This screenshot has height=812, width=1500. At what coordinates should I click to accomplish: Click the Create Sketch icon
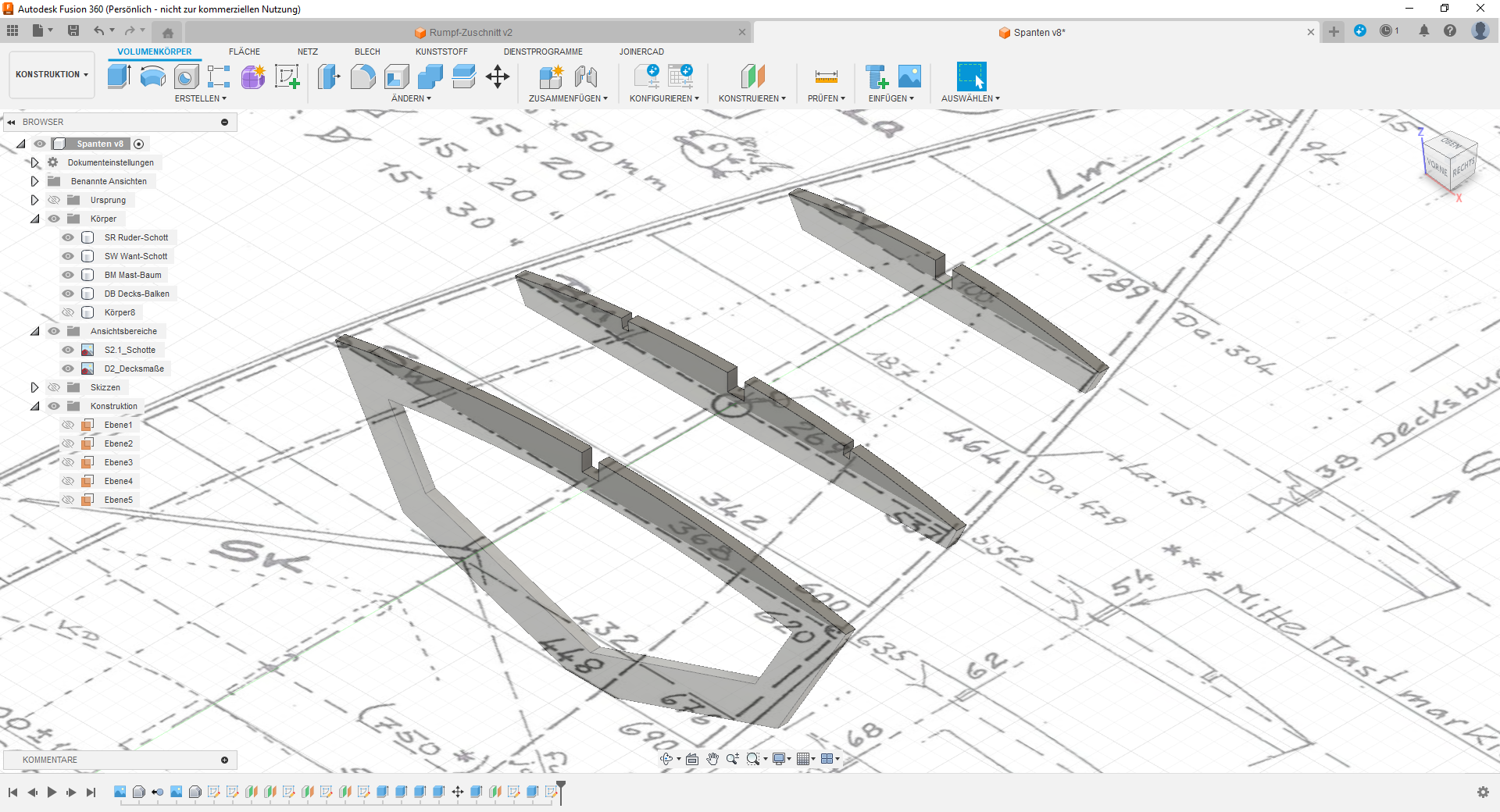287,77
